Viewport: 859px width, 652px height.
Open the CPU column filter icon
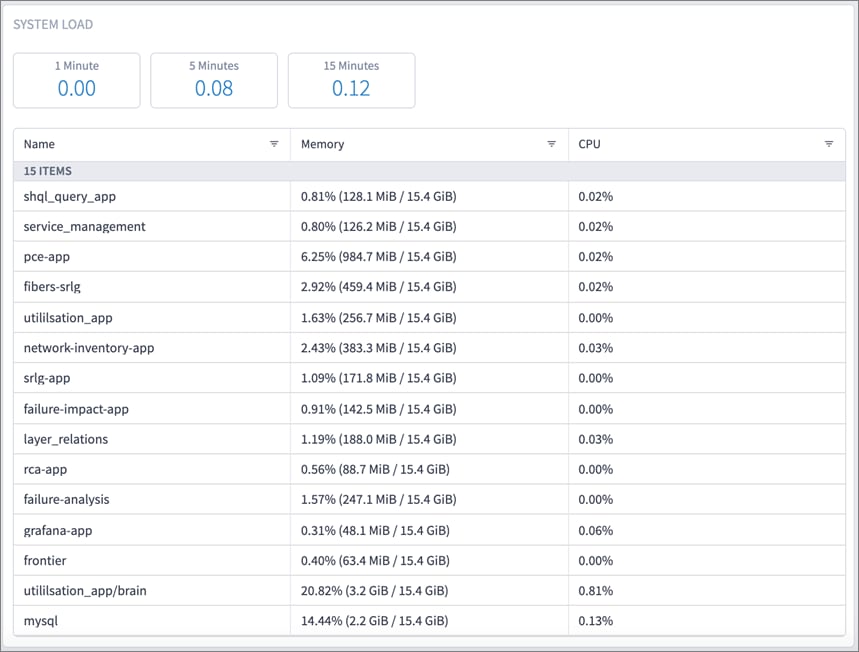coord(828,144)
